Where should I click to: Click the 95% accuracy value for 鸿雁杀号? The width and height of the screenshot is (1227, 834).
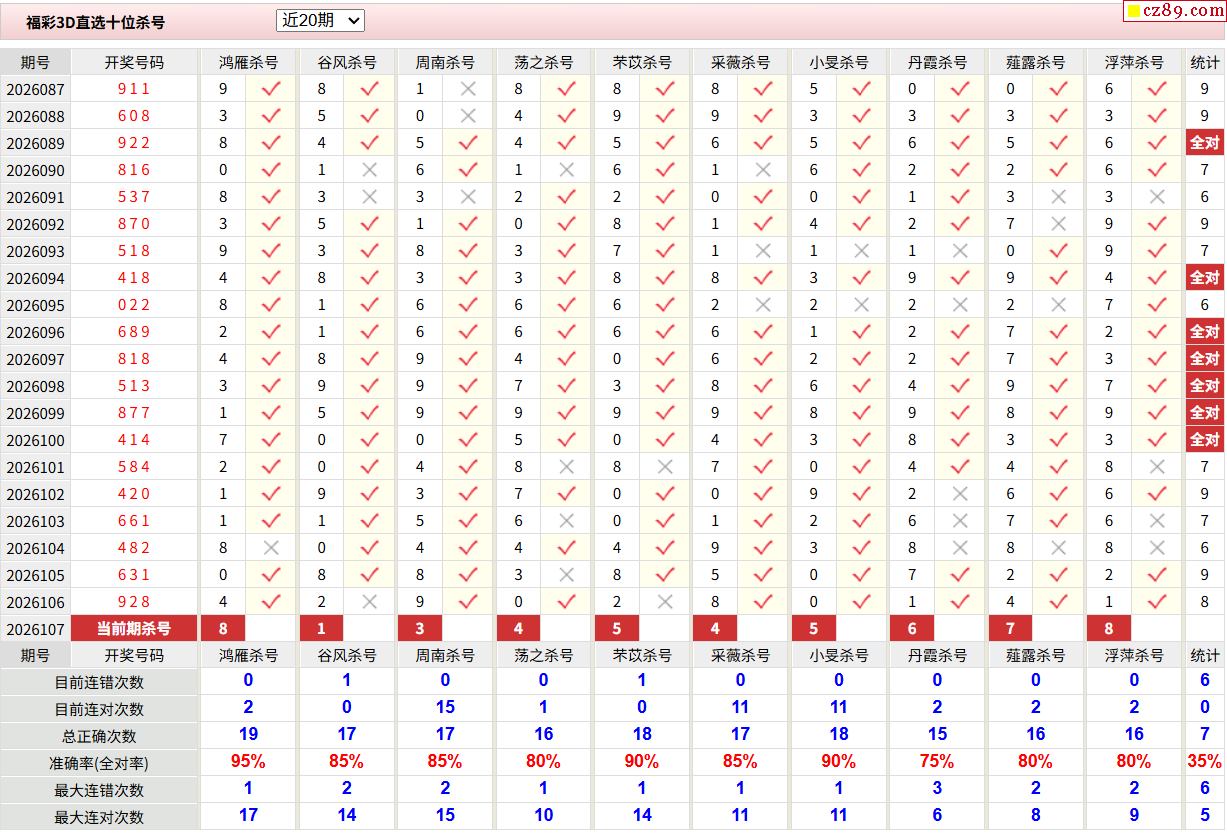click(x=248, y=762)
